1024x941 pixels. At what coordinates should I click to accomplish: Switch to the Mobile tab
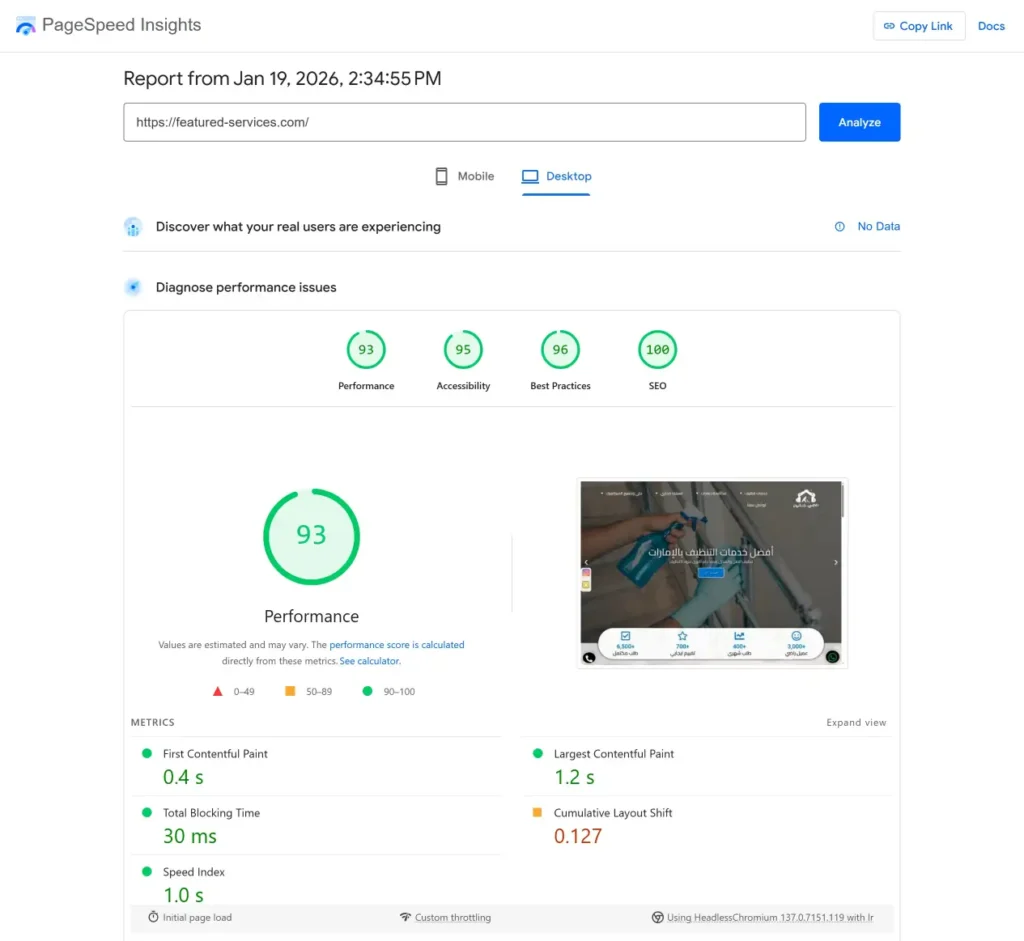[464, 176]
